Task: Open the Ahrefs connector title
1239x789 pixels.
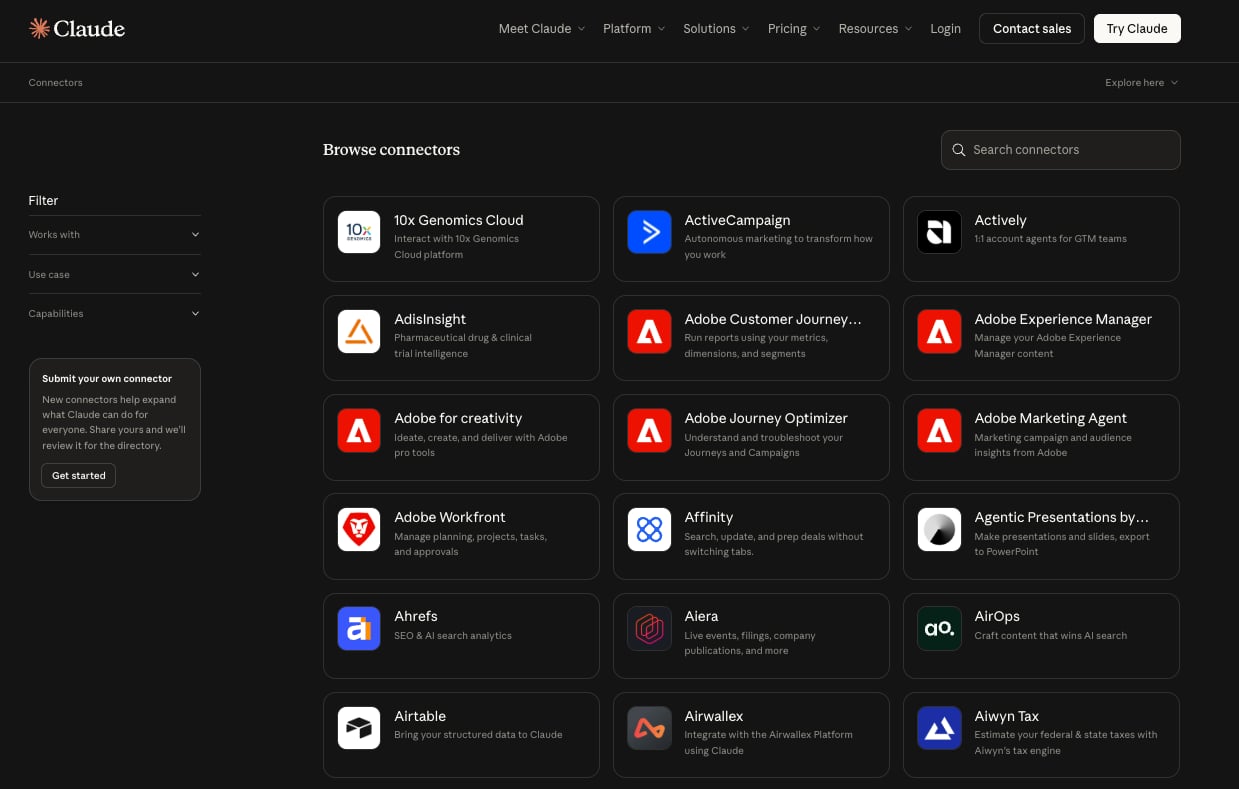Action: (416, 616)
